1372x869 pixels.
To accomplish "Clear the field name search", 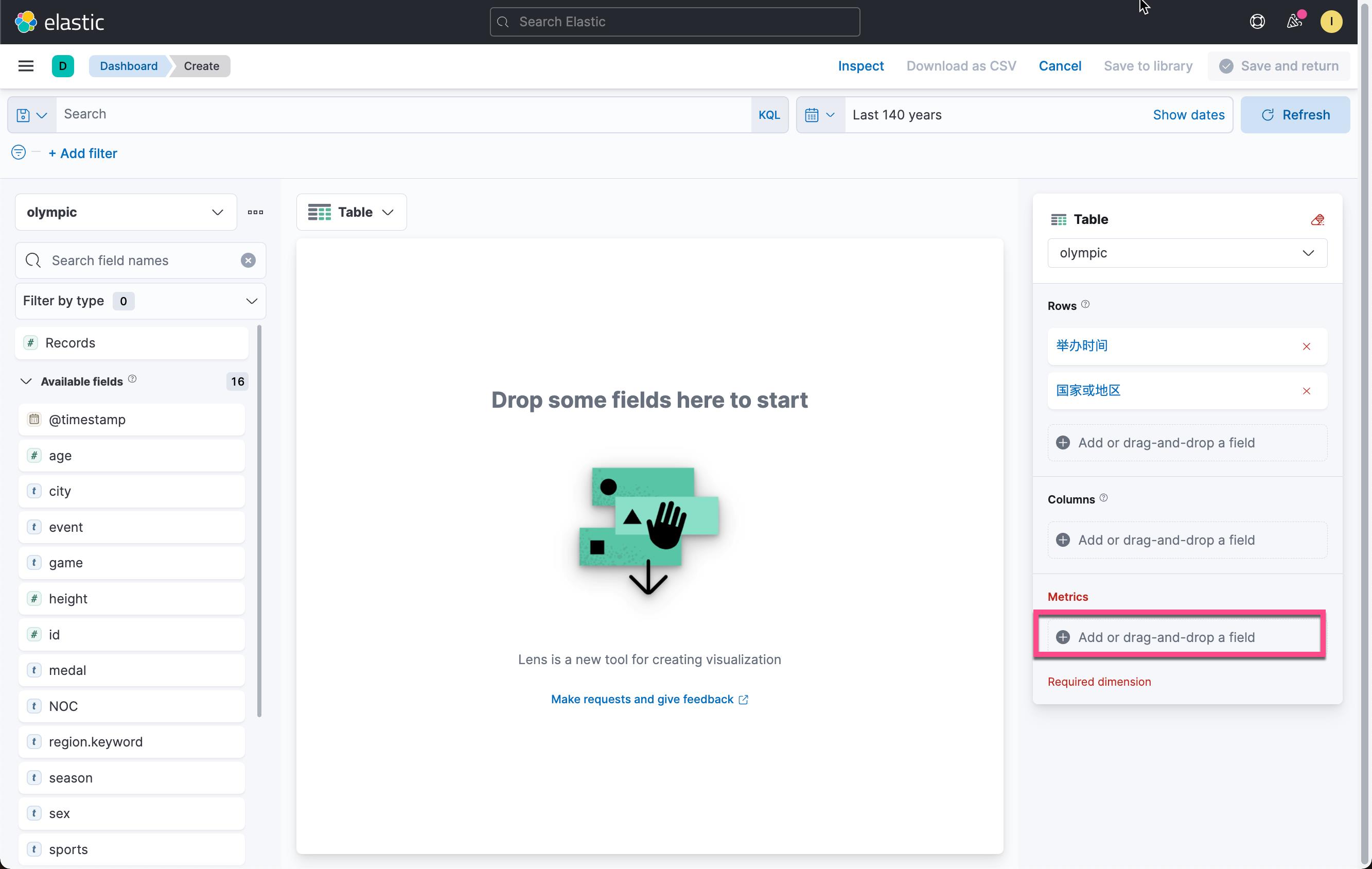I will [248, 260].
